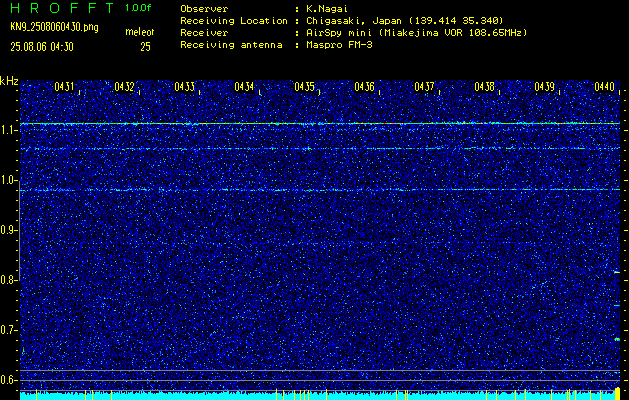Click the HROFFT program title
This screenshot has height=400, width=629.
[63, 8]
